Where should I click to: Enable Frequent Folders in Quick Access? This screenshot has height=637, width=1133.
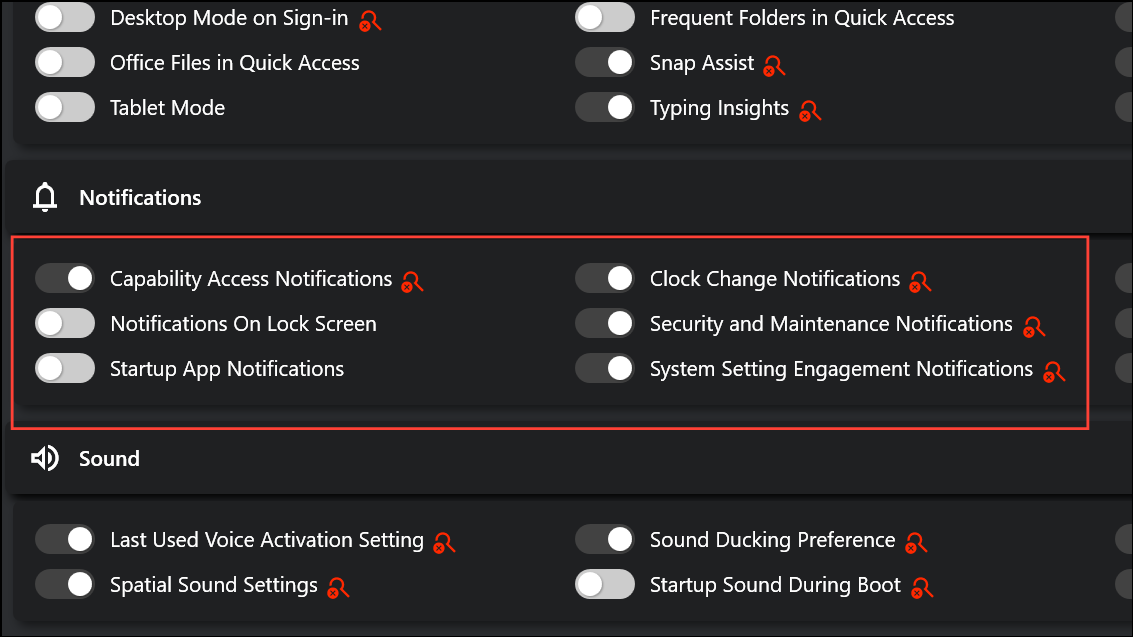pyautogui.click(x=605, y=18)
